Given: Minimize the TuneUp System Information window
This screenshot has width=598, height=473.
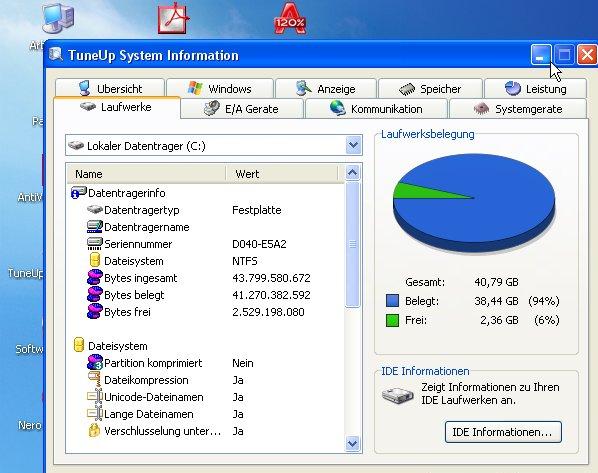Looking at the screenshot, I should click(x=540, y=55).
